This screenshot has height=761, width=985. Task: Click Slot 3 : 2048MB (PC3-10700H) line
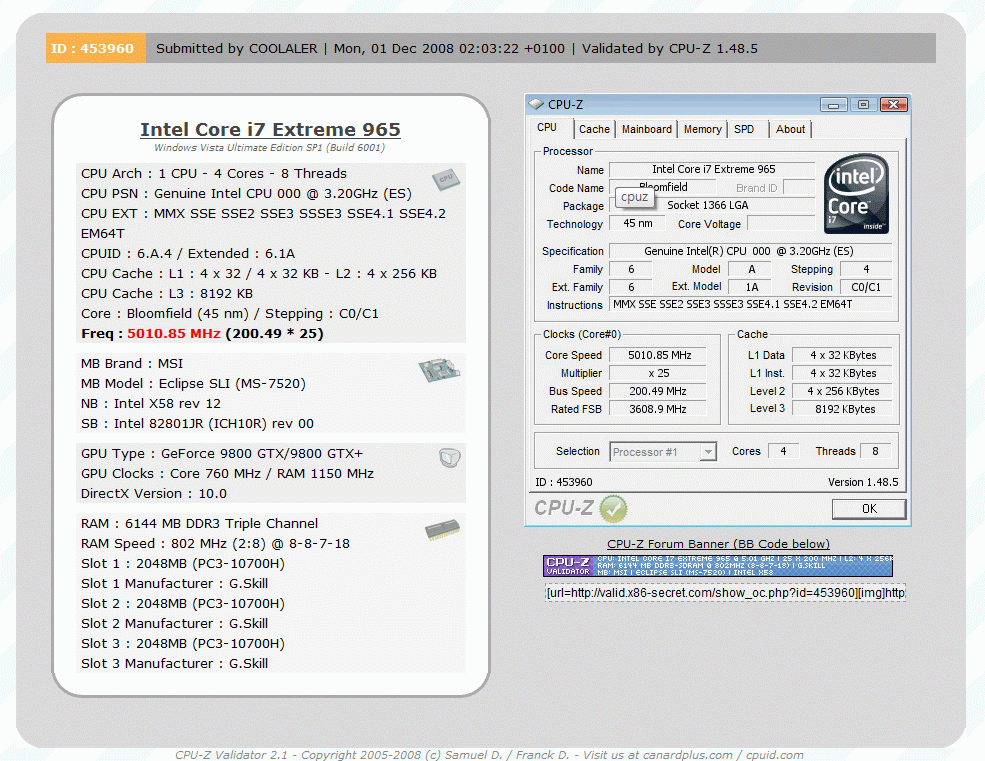(x=183, y=643)
